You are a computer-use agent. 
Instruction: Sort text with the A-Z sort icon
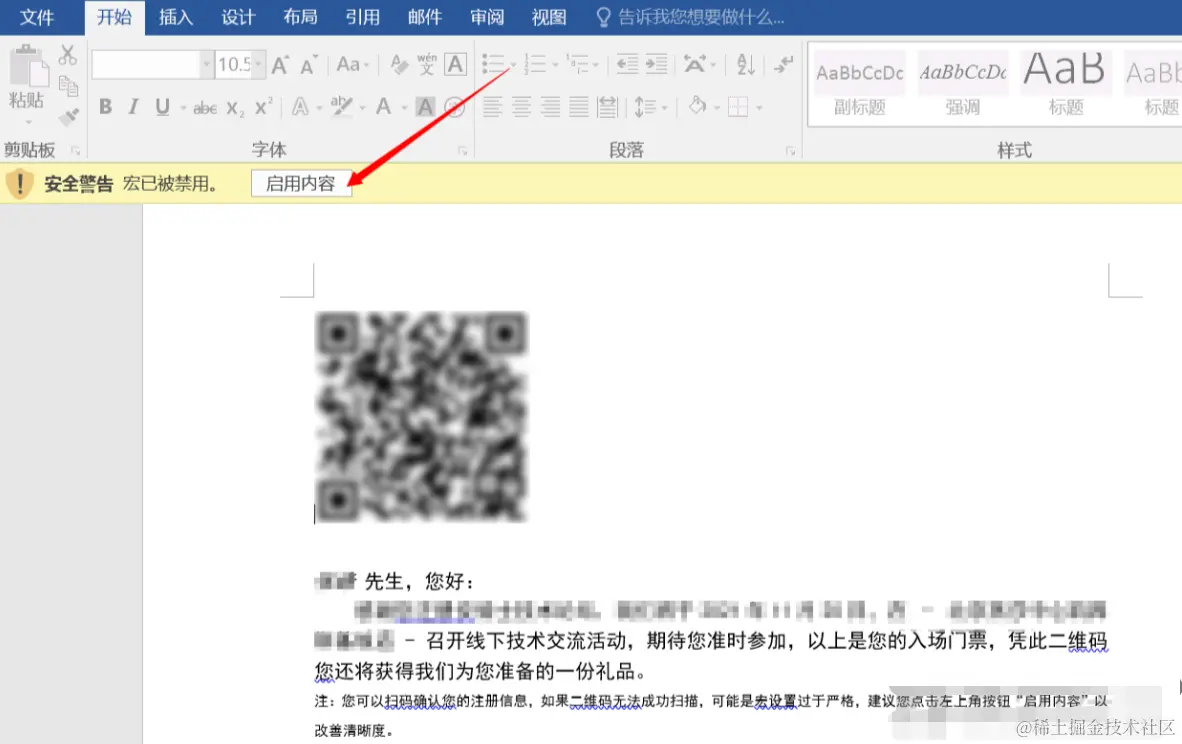click(x=746, y=64)
